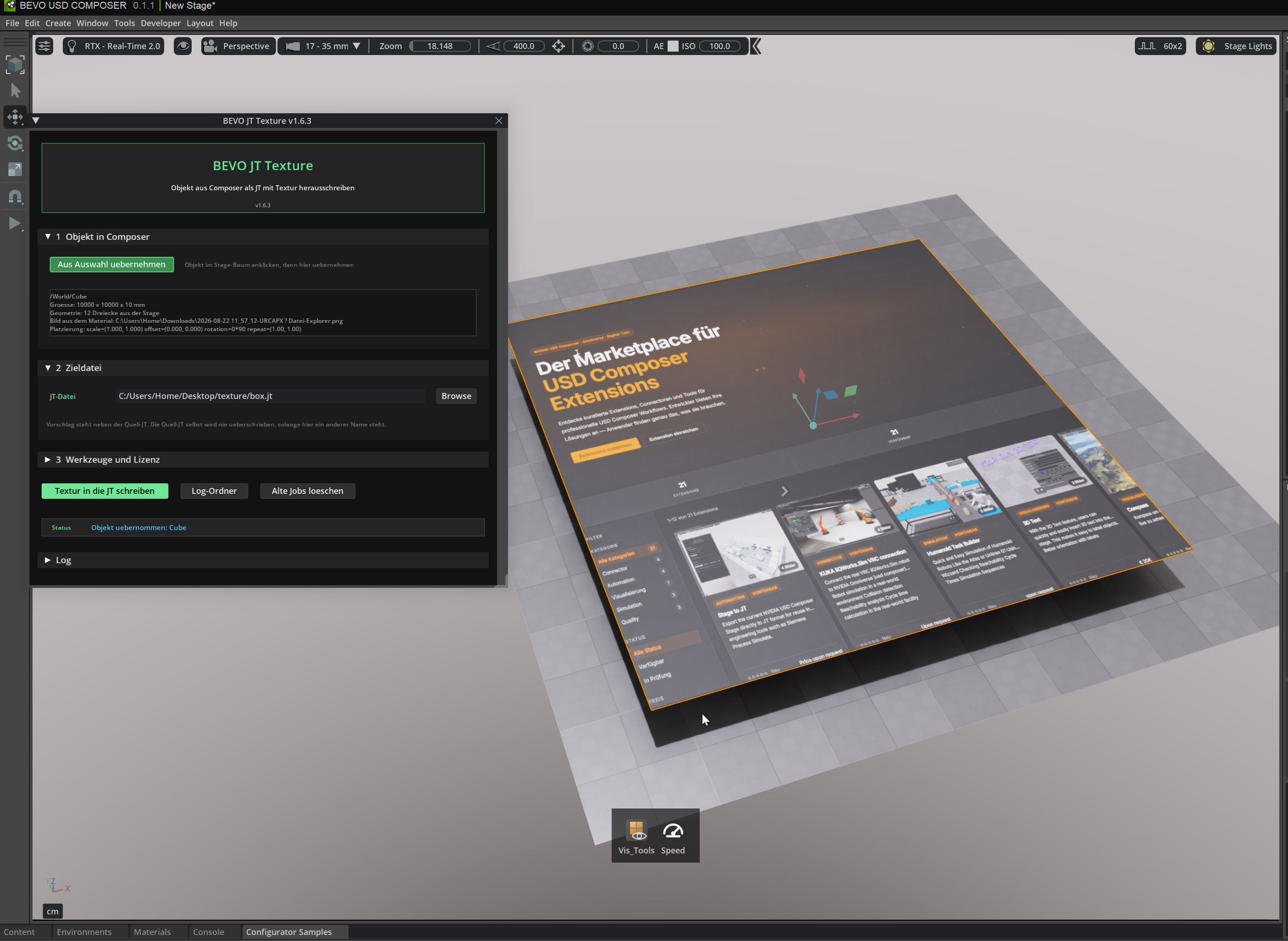1288x941 pixels.
Task: Click the BEVO USD Composer app logo
Action: tap(10, 6)
